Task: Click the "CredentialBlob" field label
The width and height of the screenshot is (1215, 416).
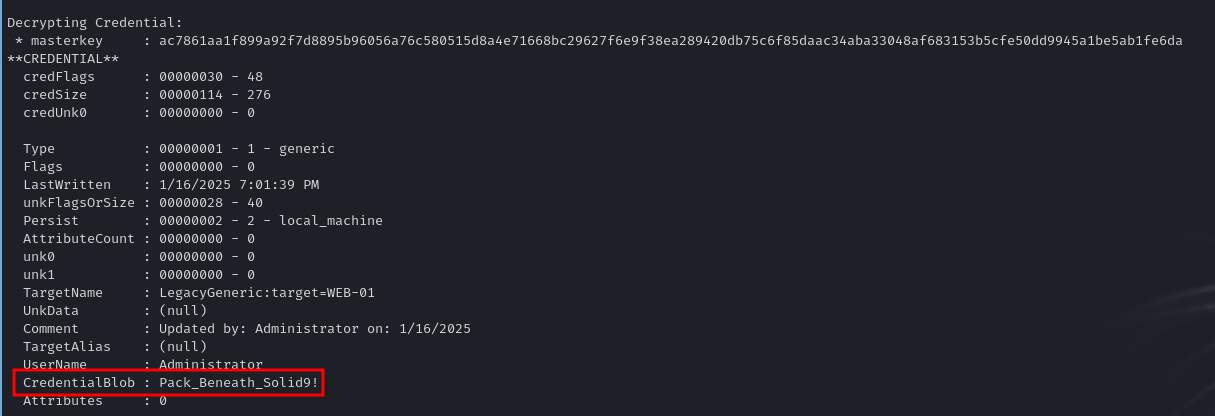Action: (79, 383)
